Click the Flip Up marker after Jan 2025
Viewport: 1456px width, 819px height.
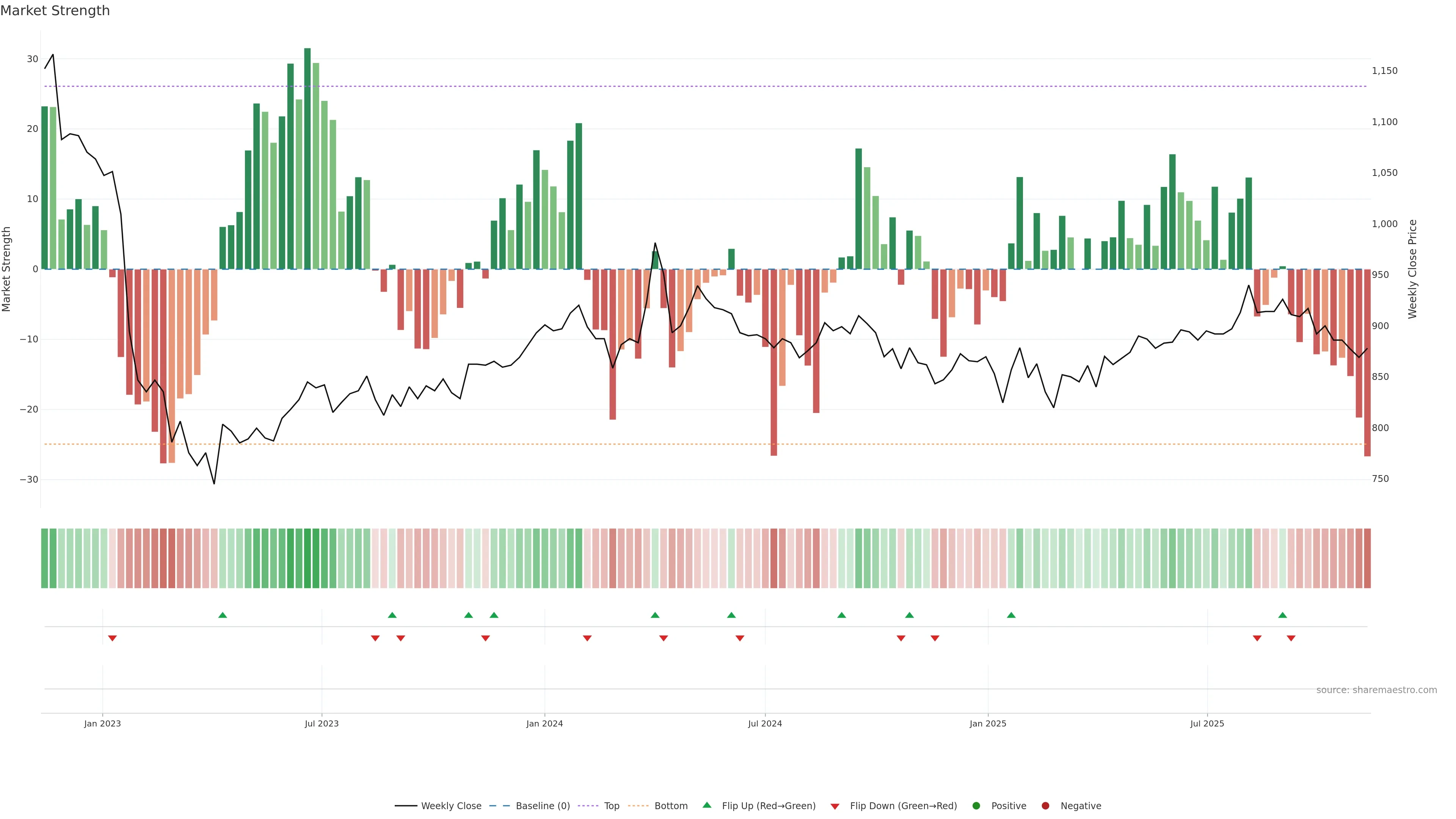(x=1011, y=615)
